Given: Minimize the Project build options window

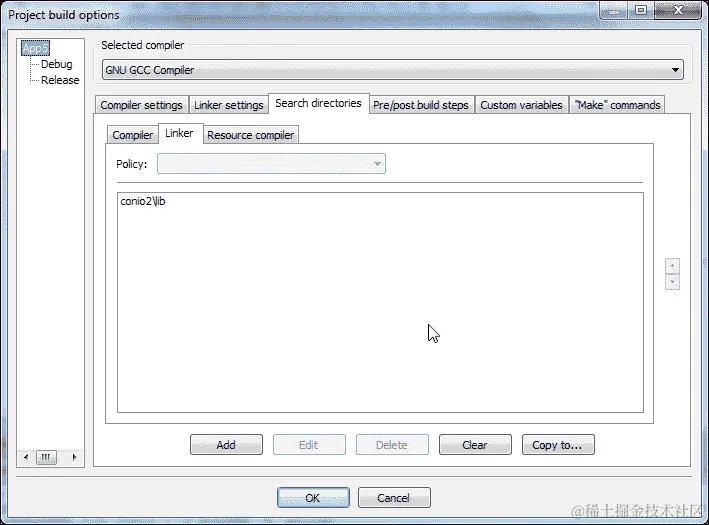Looking at the screenshot, I should point(614,10).
